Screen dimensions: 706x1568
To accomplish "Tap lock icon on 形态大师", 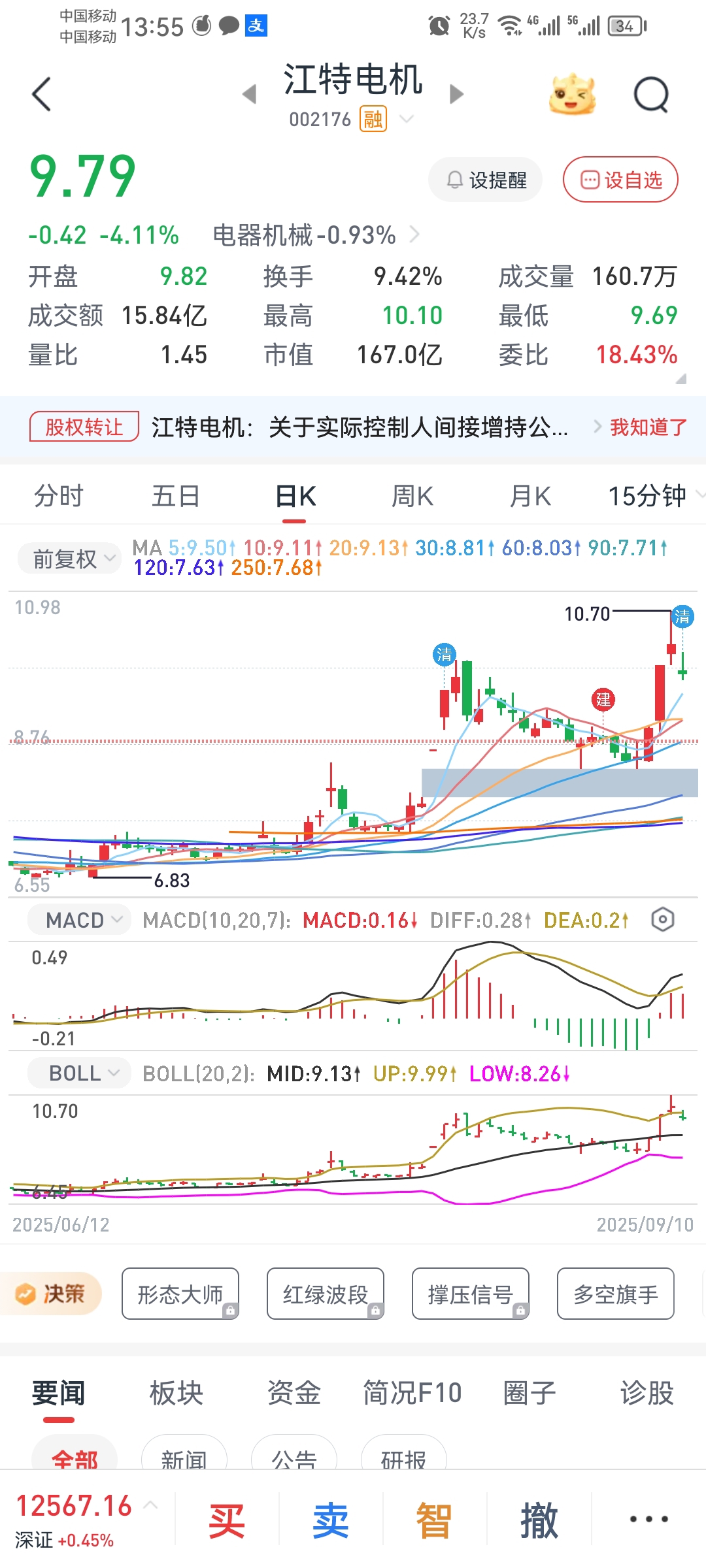I will click(229, 1310).
